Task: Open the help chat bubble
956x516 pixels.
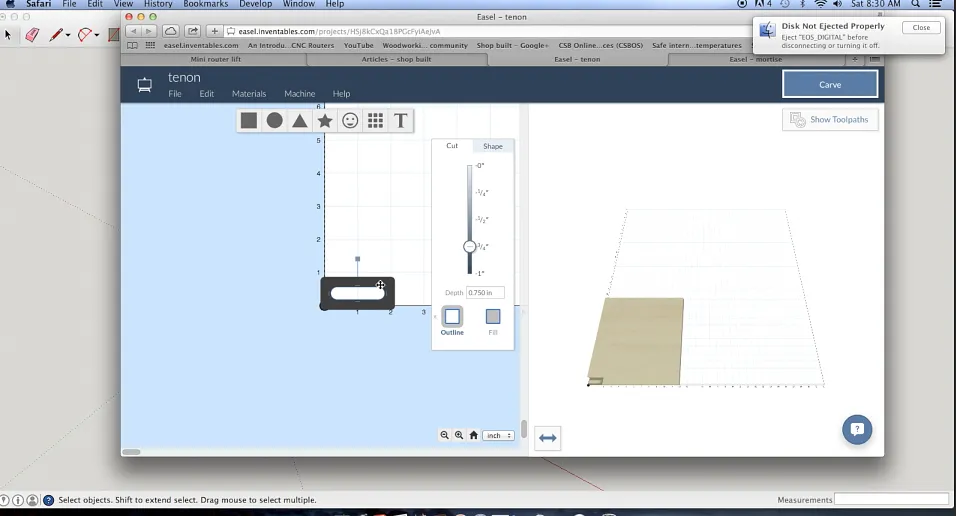Action: (x=857, y=429)
